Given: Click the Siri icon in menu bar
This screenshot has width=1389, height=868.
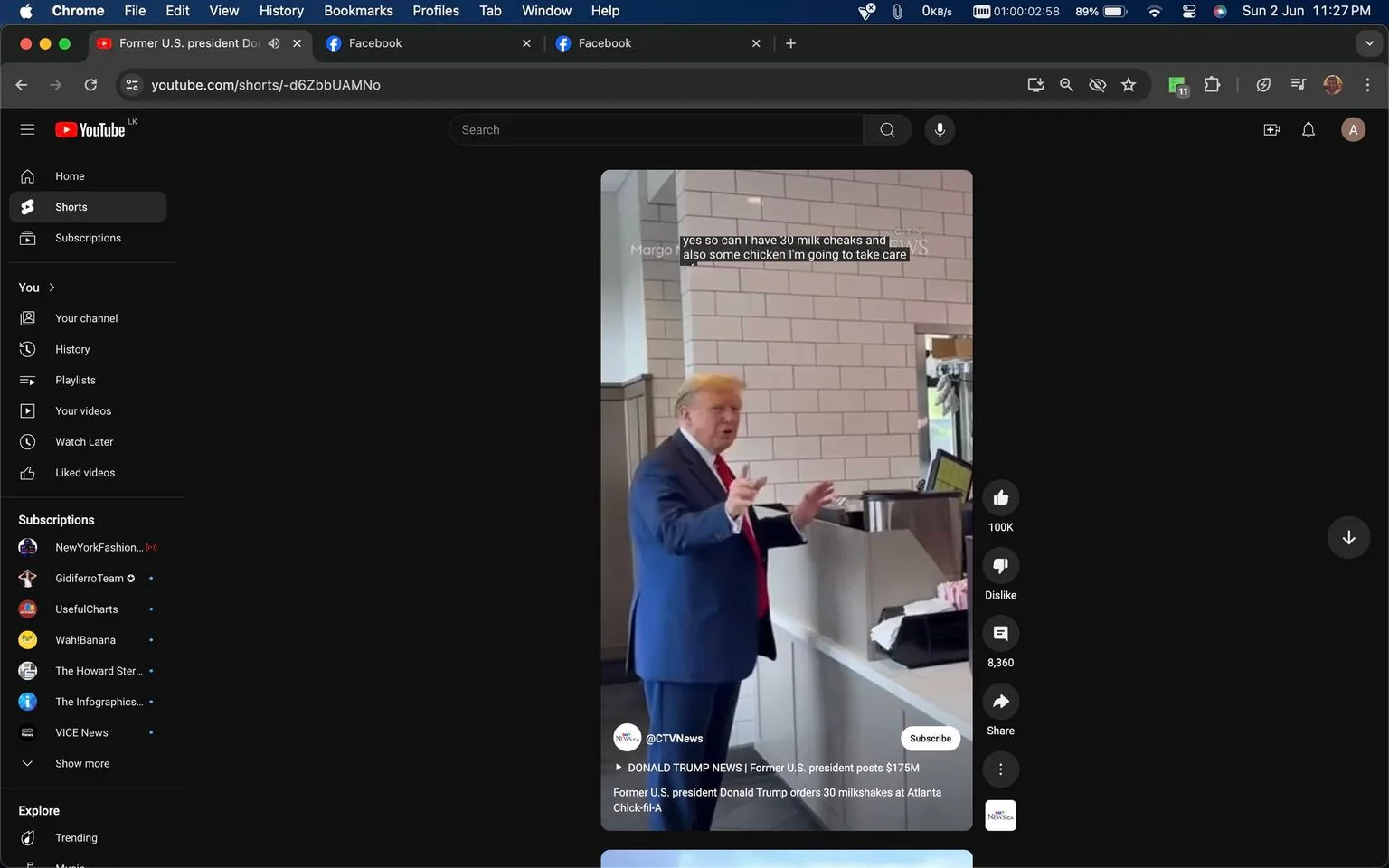Looking at the screenshot, I should click(x=1220, y=11).
